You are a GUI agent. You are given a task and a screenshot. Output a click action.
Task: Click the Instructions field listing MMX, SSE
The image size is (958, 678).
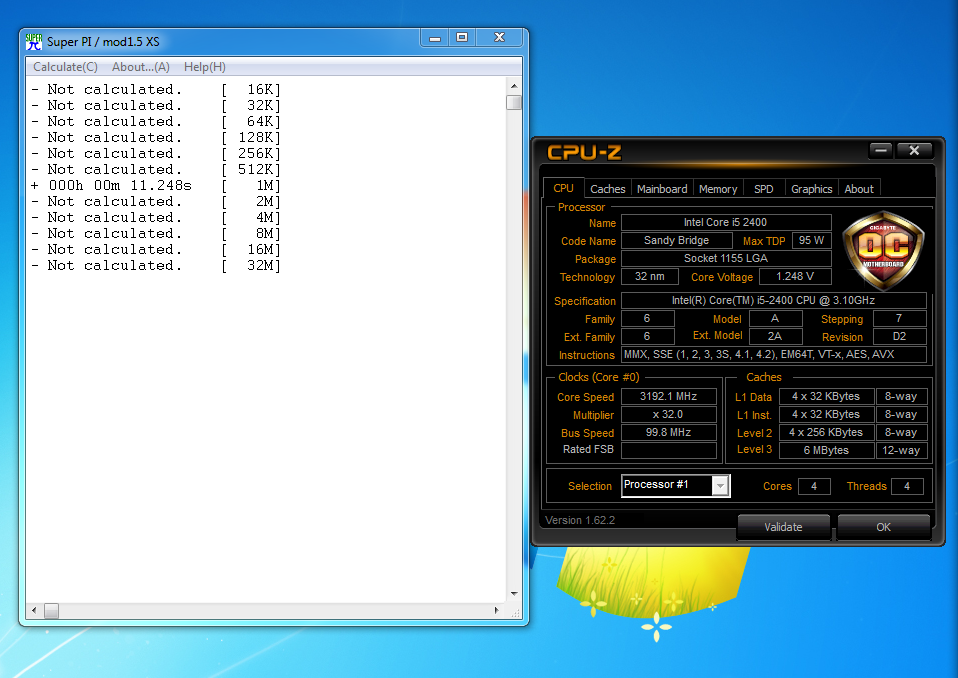(x=773, y=354)
